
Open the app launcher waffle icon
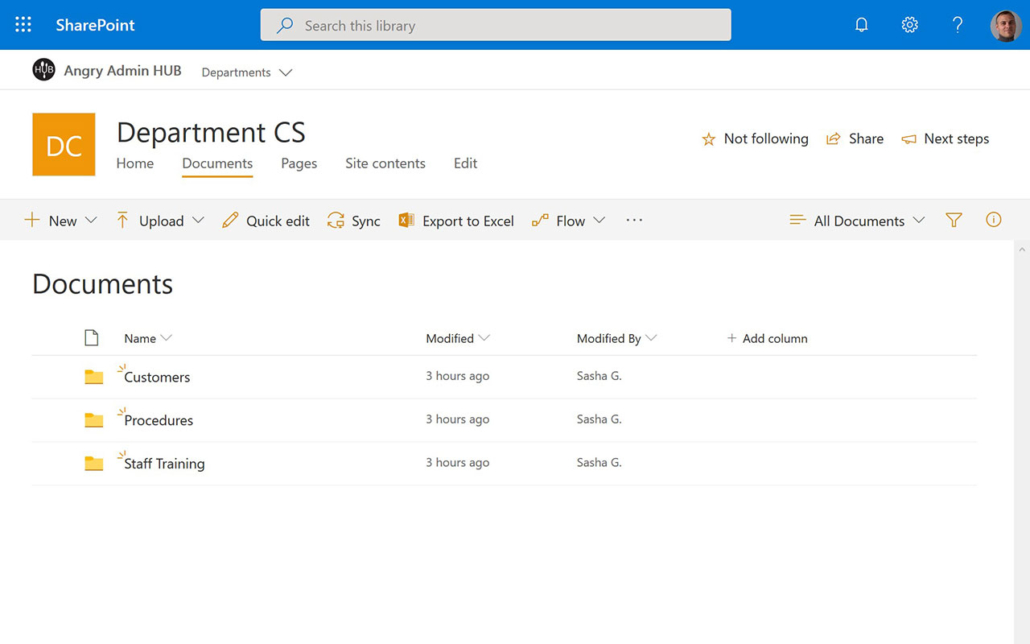[x=23, y=25]
